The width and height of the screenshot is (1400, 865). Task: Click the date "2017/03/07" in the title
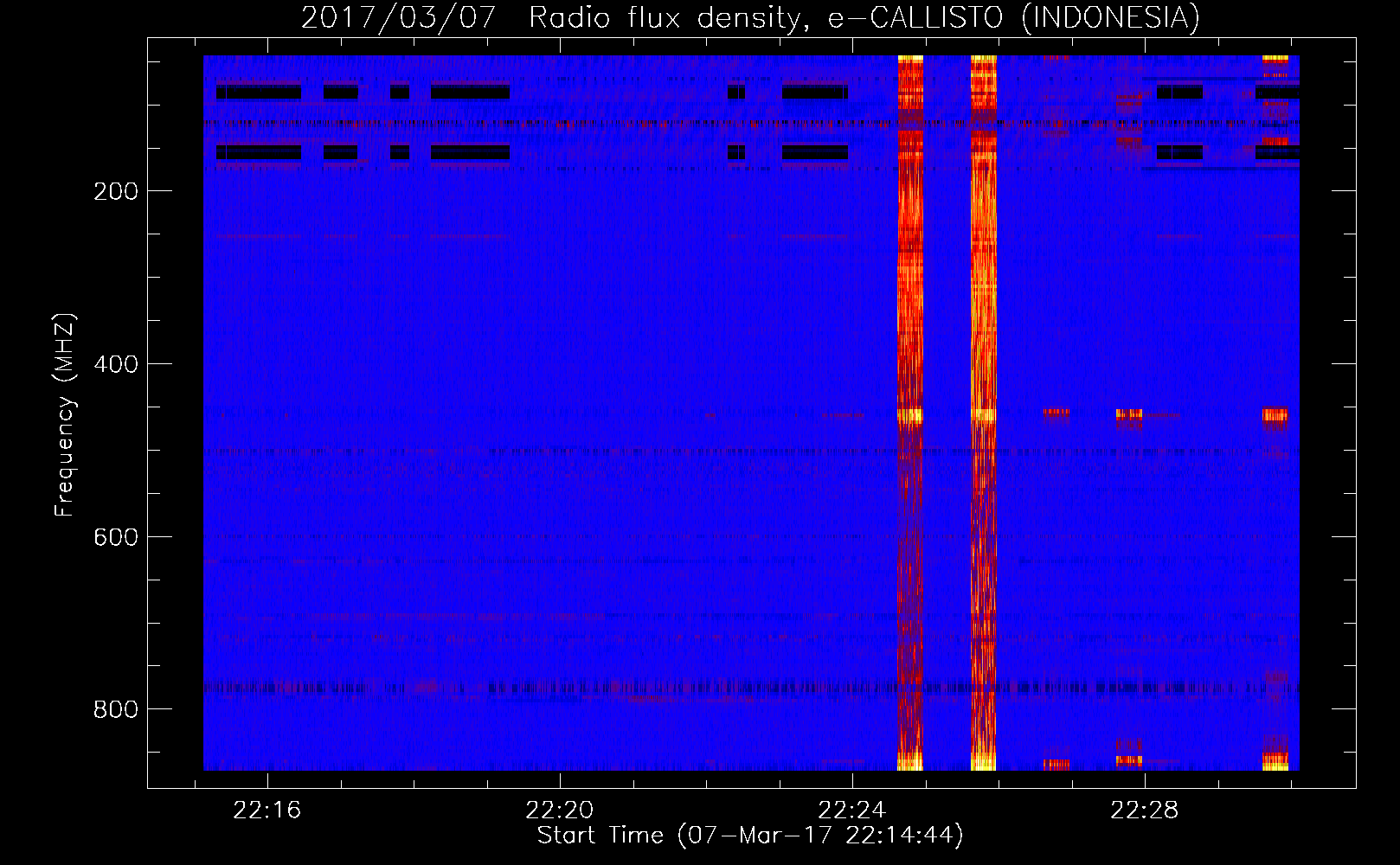click(x=399, y=18)
